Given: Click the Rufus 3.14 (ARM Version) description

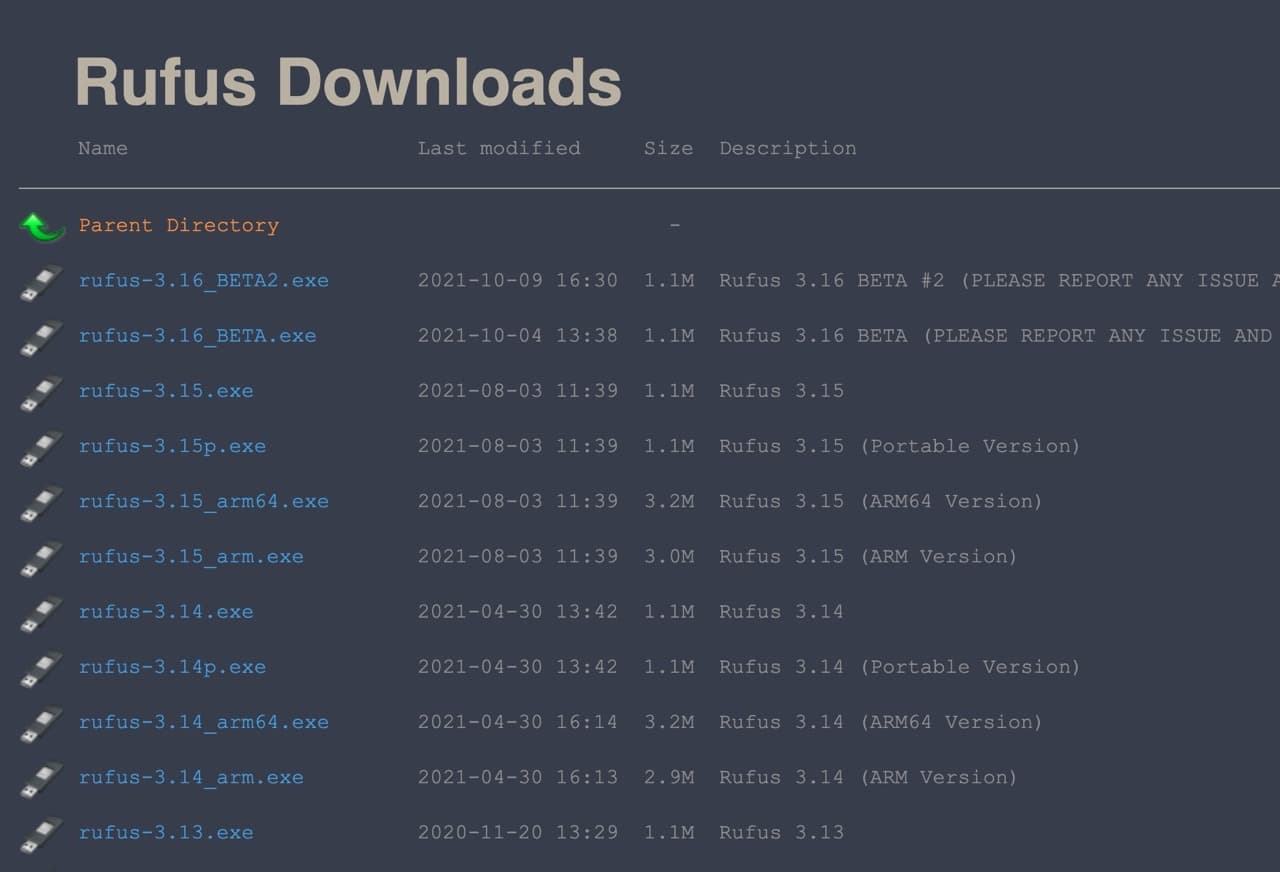Looking at the screenshot, I should tap(868, 777).
